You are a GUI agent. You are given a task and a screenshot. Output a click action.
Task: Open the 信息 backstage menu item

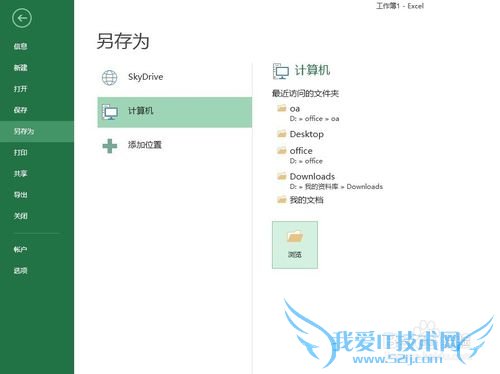(20, 46)
